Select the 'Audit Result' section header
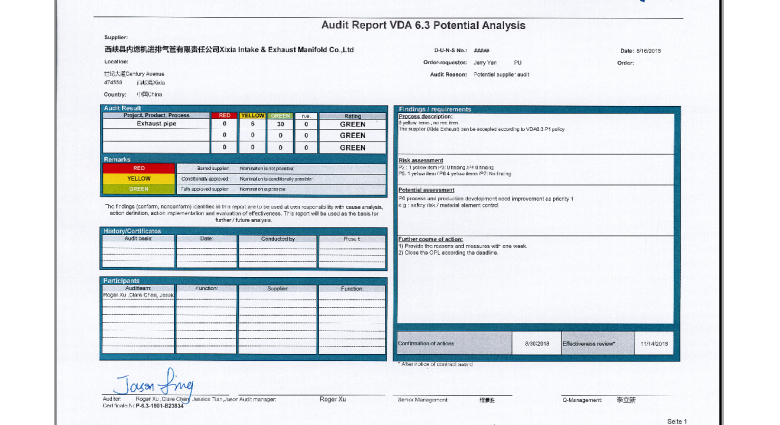 123,108
